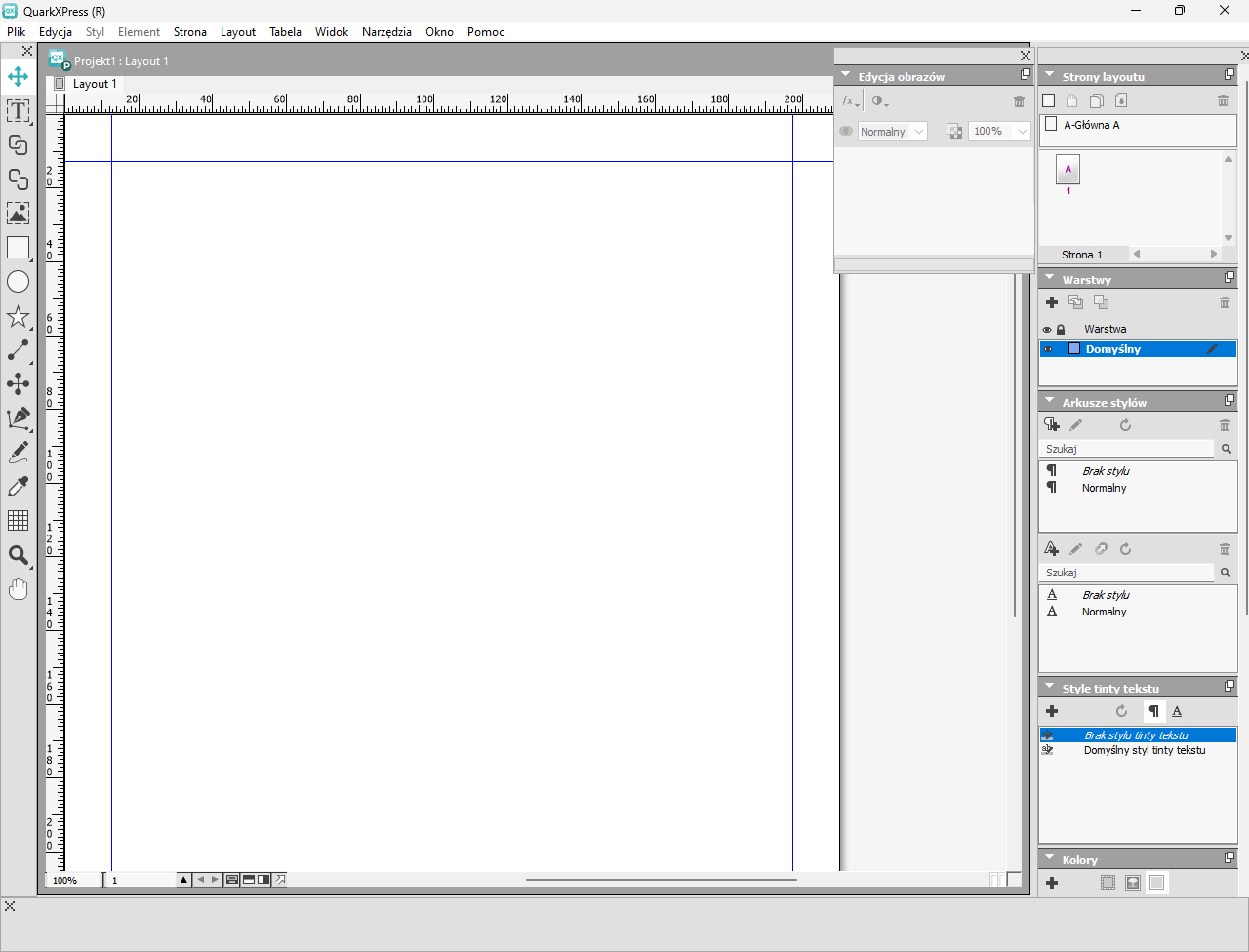Add new text shading style with plus icon
The width and height of the screenshot is (1249, 952).
pyautogui.click(x=1052, y=711)
